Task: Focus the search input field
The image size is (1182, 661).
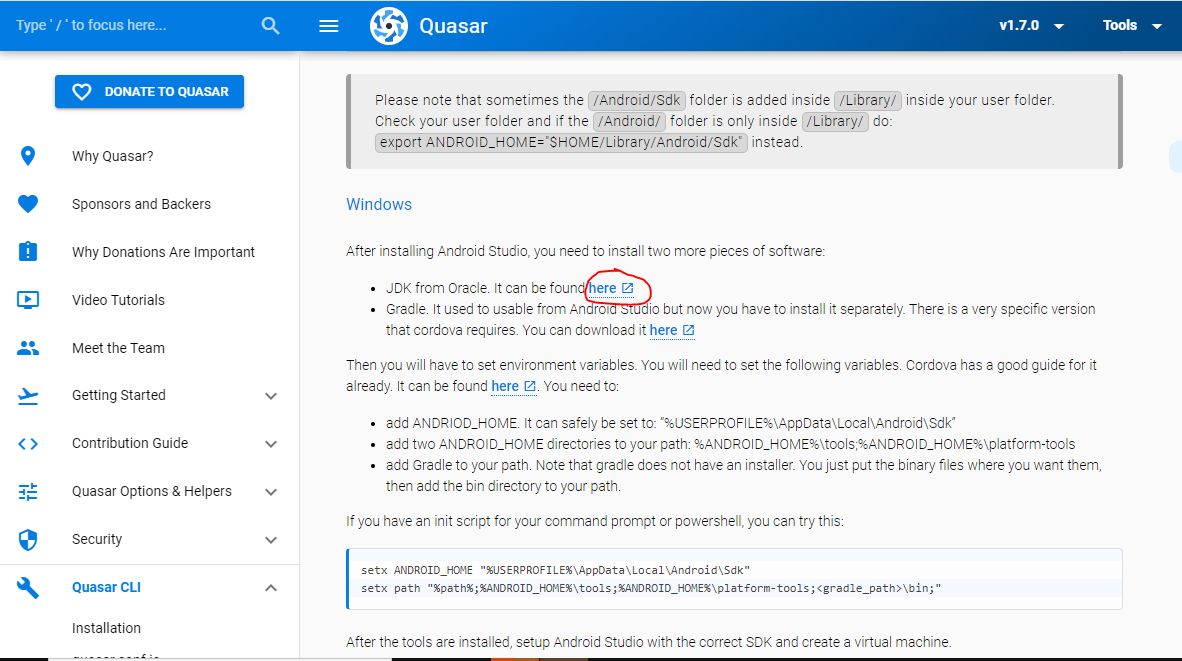Action: coord(120,25)
